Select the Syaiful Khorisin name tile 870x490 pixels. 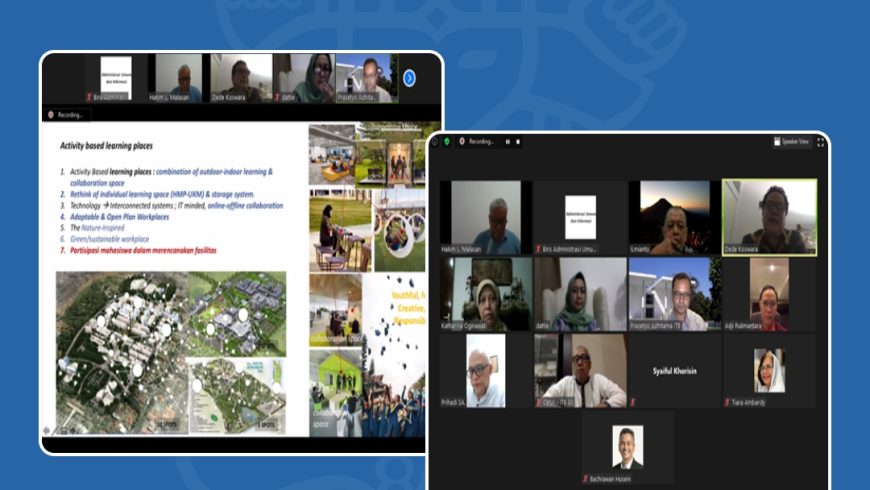674,371
